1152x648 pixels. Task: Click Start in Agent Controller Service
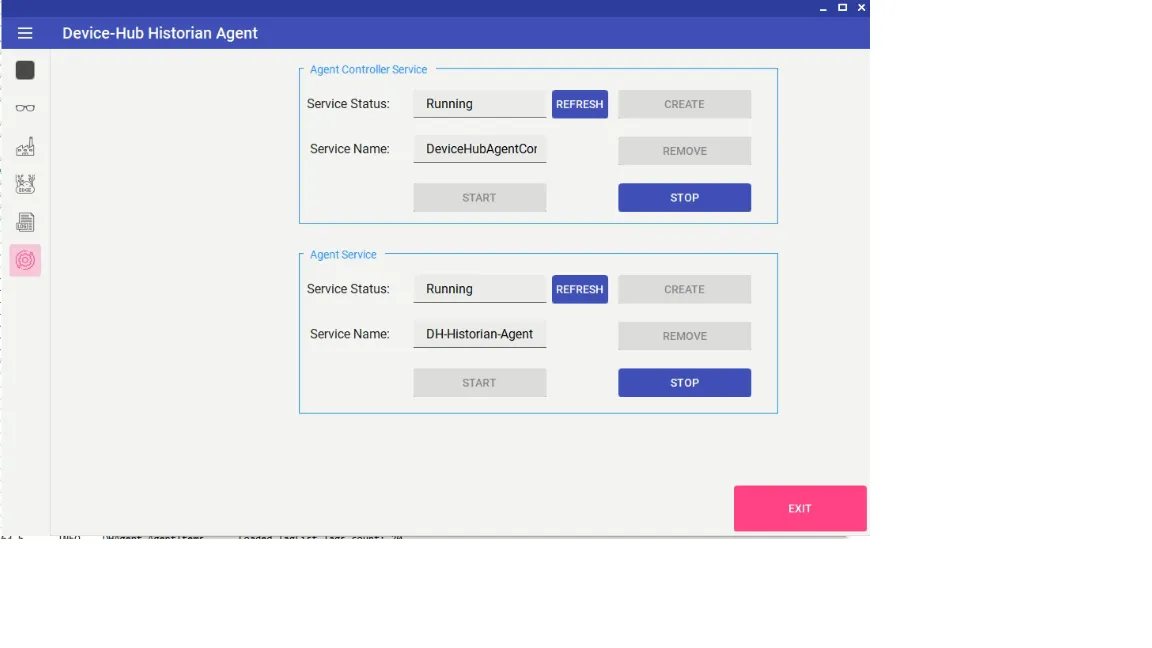[x=479, y=198]
